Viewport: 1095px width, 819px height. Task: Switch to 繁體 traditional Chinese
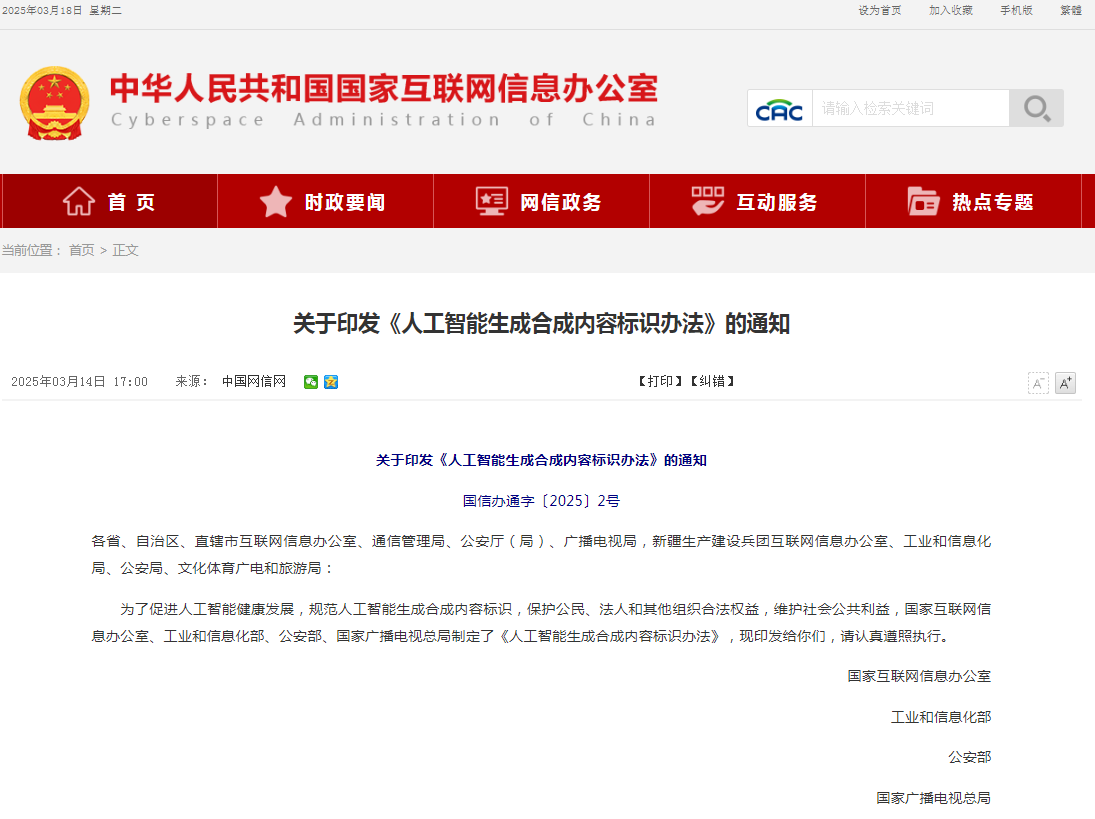click(x=1071, y=10)
